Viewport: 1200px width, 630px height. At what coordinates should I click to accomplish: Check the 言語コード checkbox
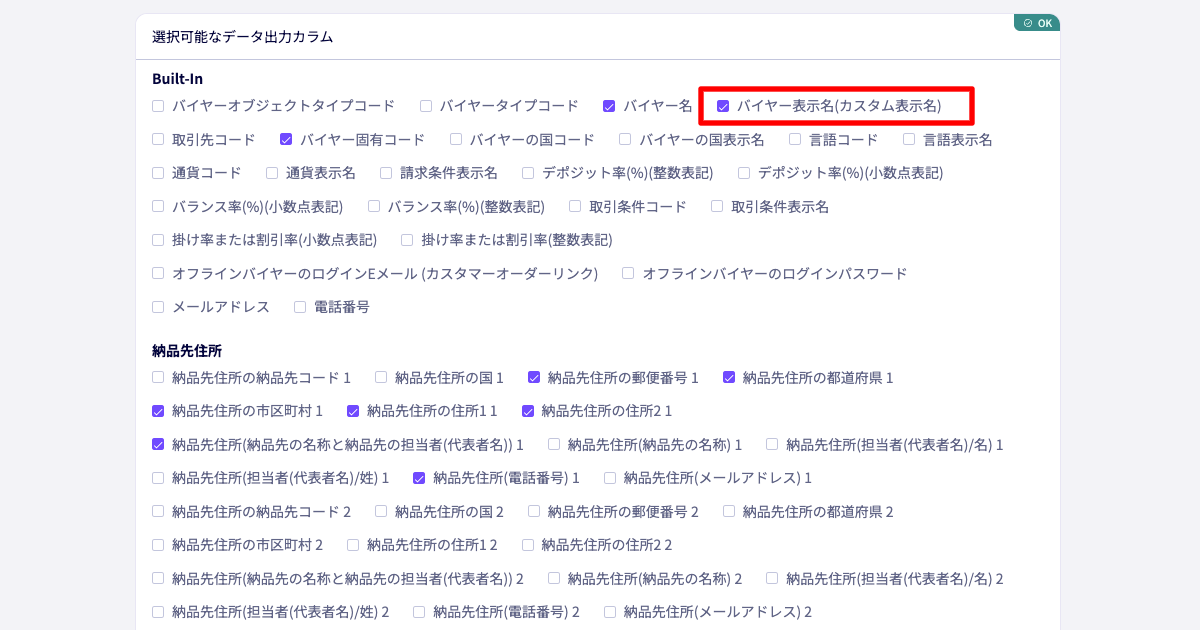click(795, 139)
